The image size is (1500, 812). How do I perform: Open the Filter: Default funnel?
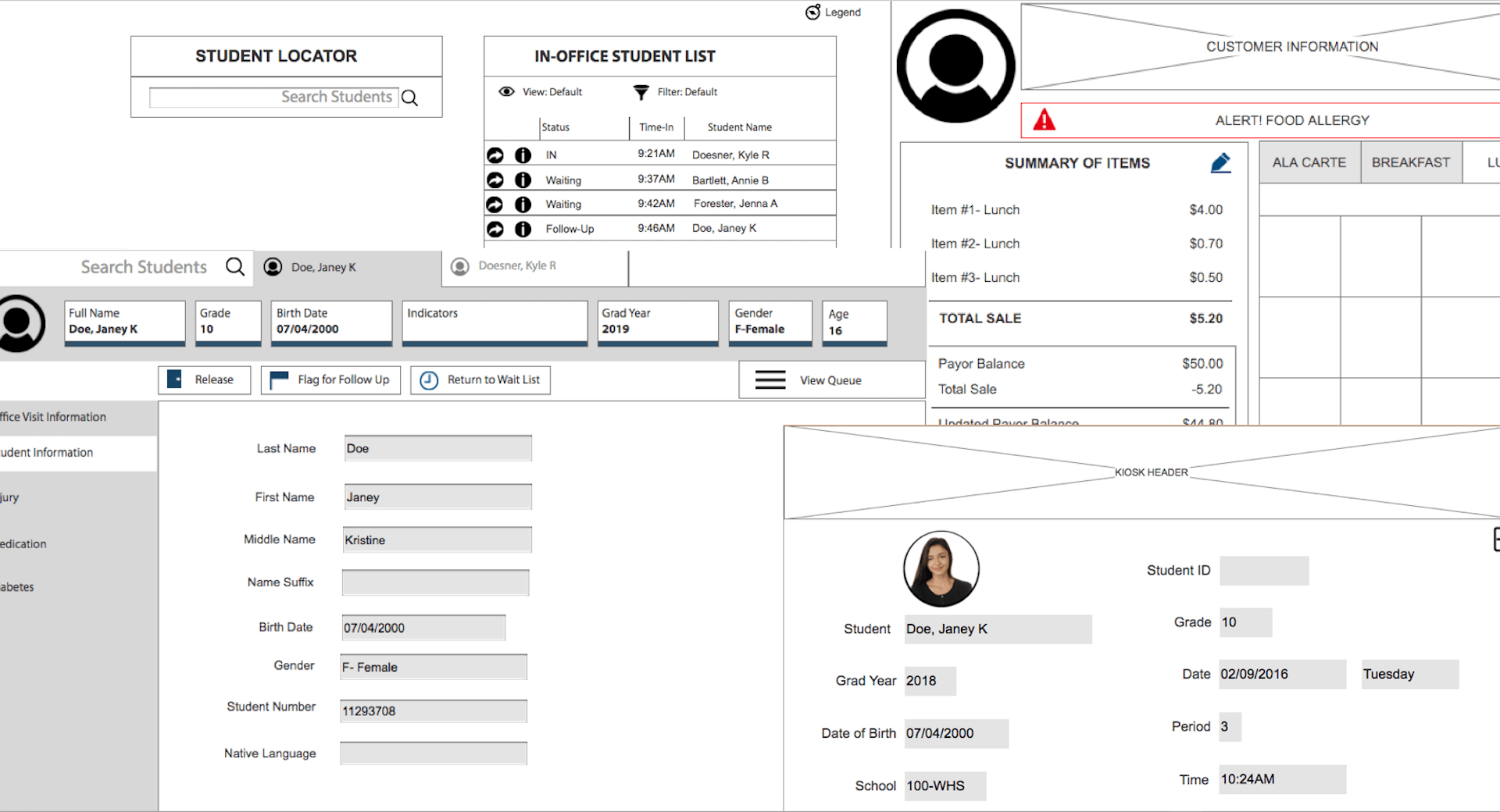641,92
